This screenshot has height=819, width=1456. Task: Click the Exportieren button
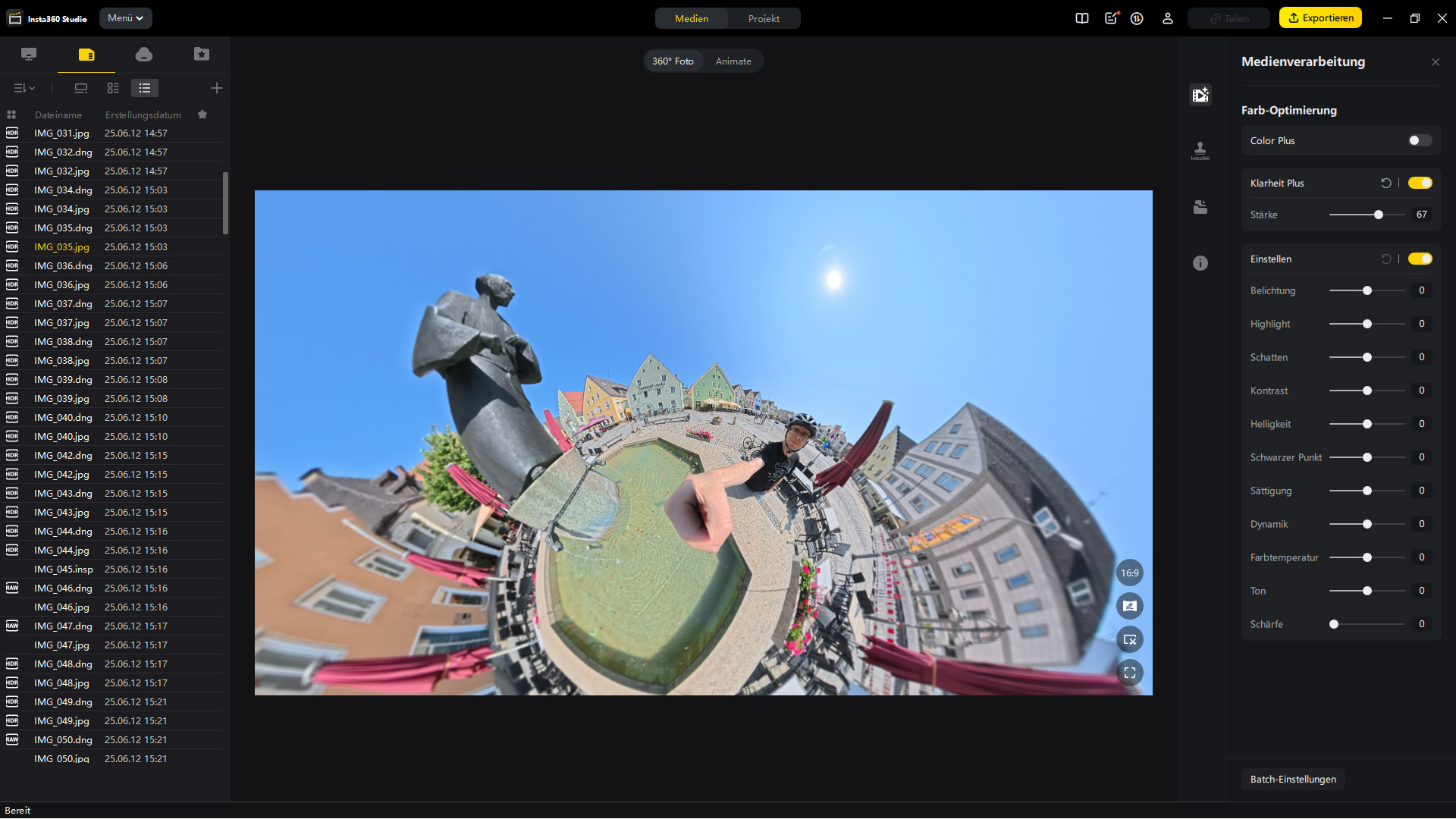pyautogui.click(x=1319, y=18)
